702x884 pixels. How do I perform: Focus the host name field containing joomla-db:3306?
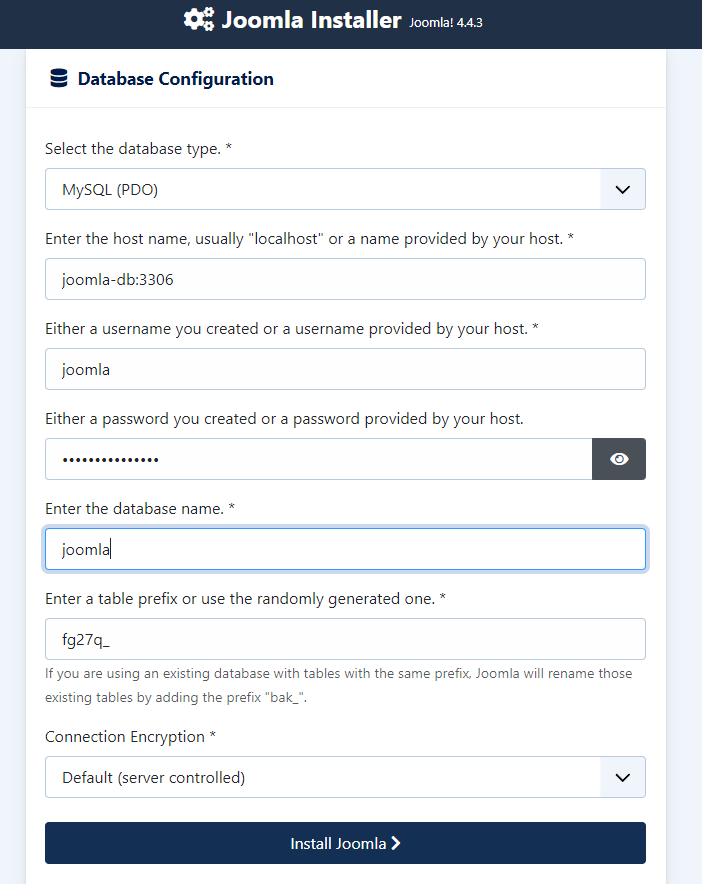pos(345,279)
